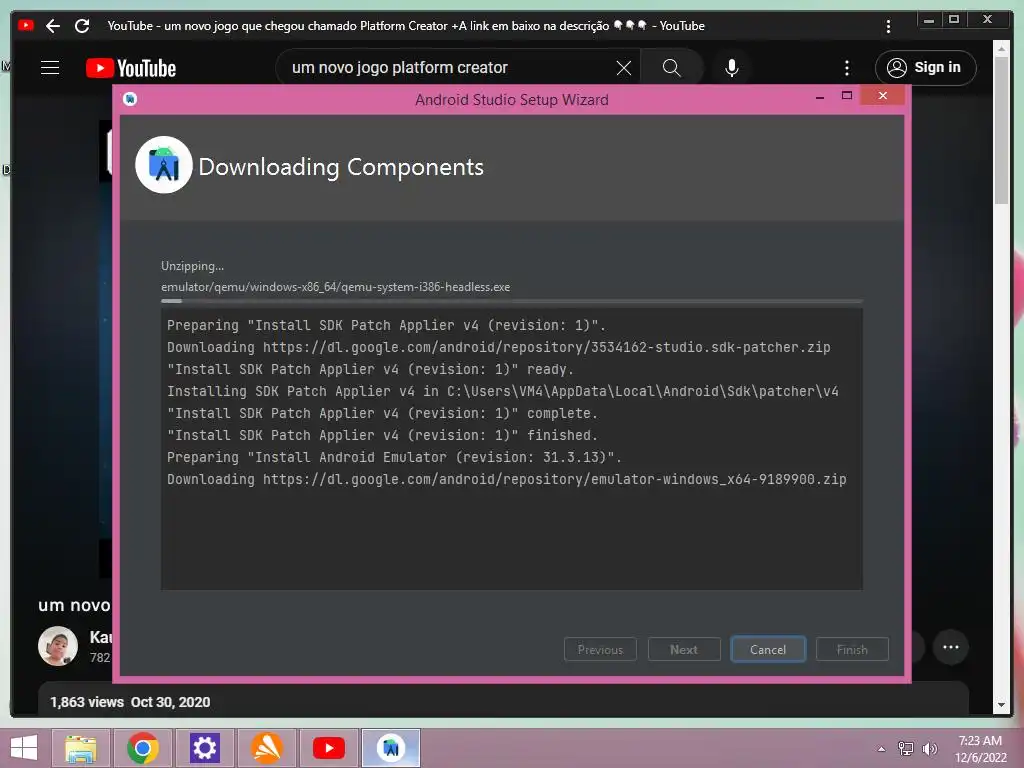Show hidden system tray icons
The width and height of the screenshot is (1024, 768).
tap(882, 749)
